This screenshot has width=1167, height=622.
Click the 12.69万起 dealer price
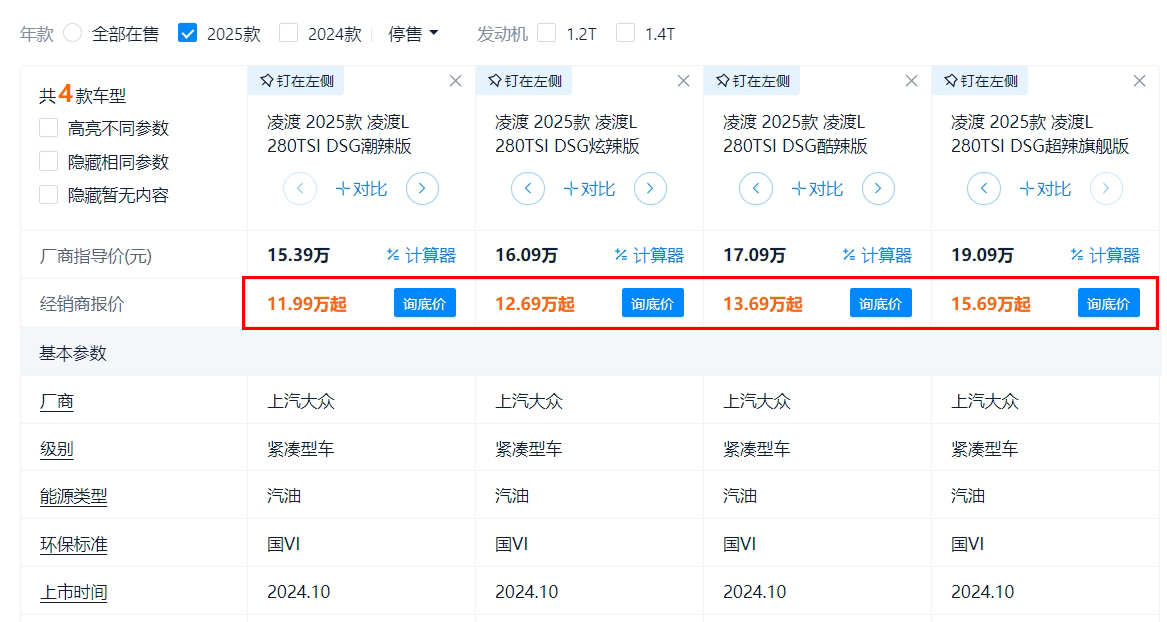[534, 304]
